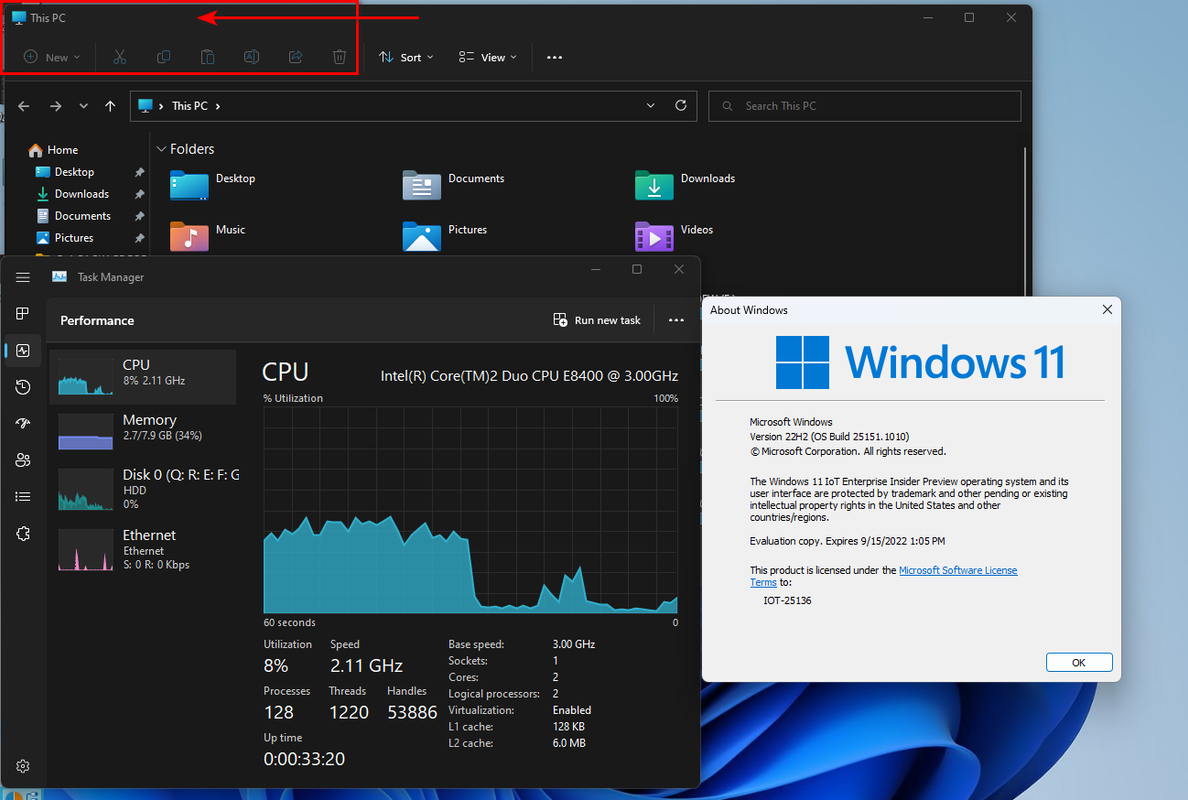Select CPU in the Performance list
The height and width of the screenshot is (800, 1188).
point(143,377)
